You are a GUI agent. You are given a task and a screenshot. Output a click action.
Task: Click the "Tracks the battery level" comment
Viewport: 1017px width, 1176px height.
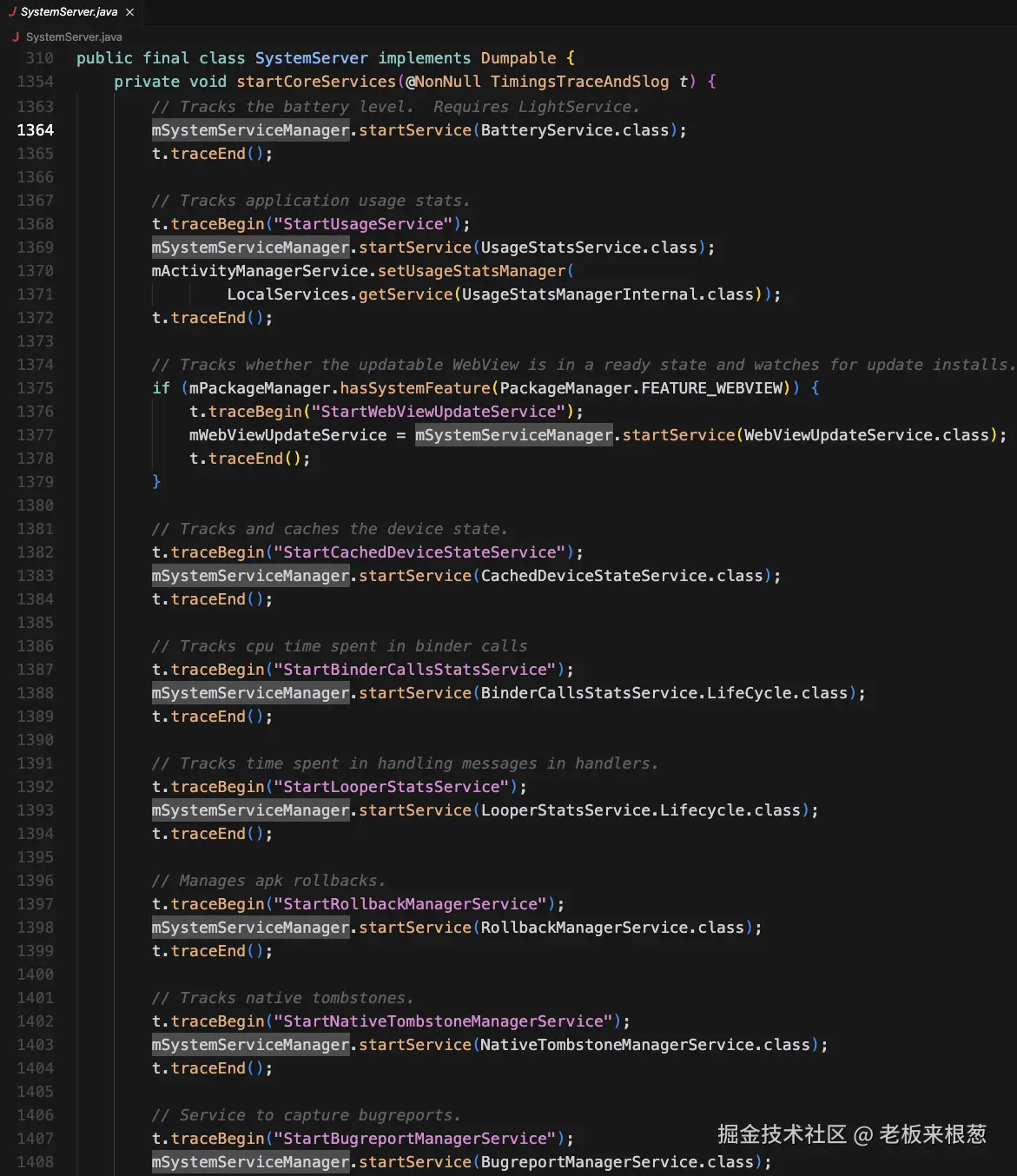395,107
